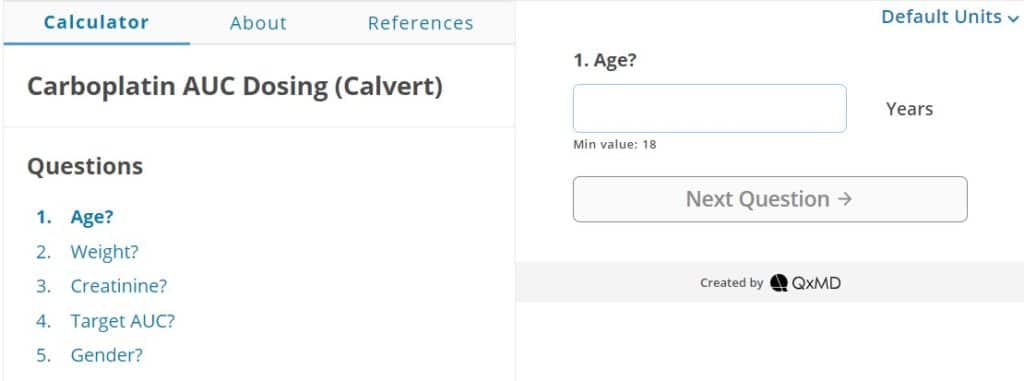
Task: Focus the Age input field
Action: point(710,108)
